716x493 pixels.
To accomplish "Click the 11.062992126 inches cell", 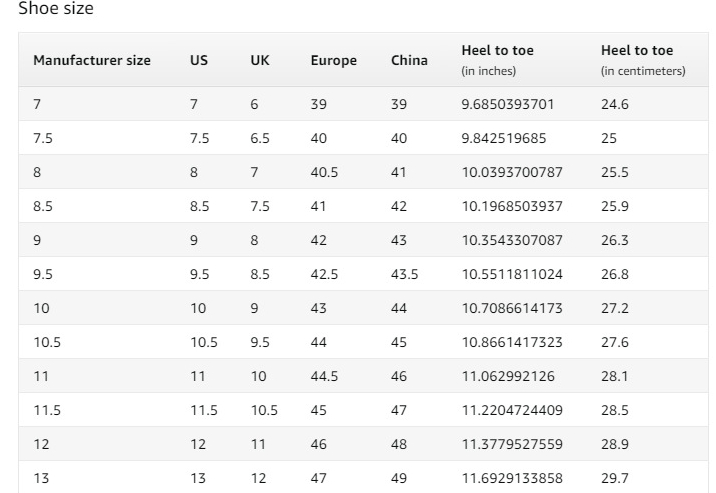I will click(508, 376).
